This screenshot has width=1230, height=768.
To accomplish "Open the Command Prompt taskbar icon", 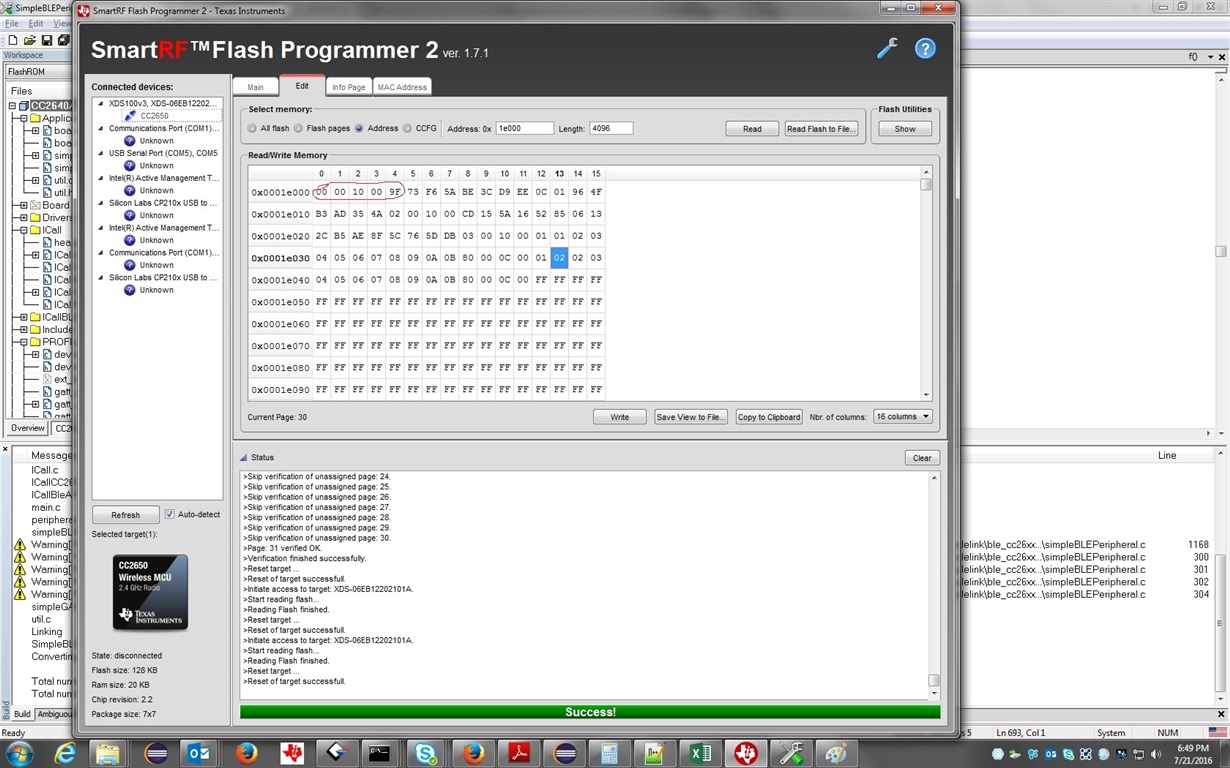I will [380, 753].
